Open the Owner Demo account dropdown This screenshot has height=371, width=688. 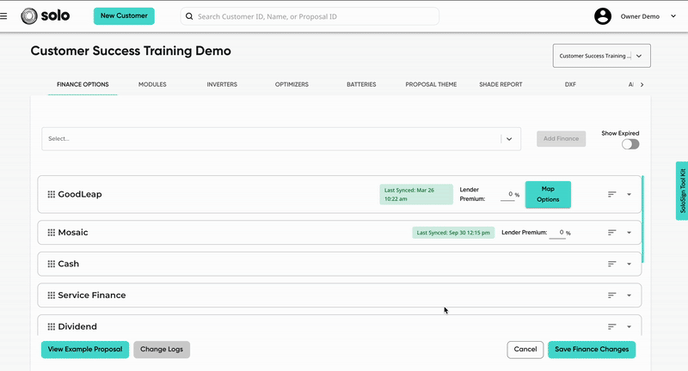coord(673,16)
